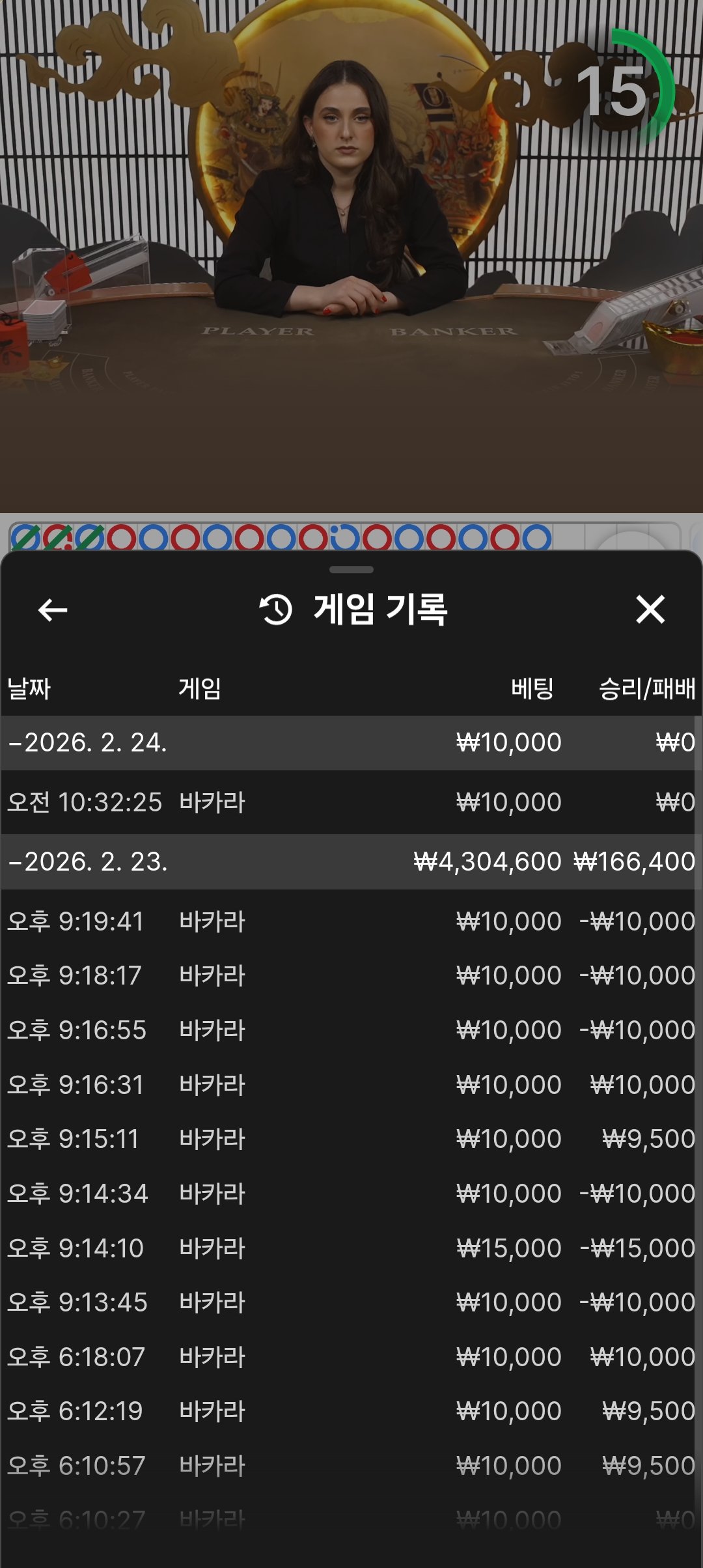Viewport: 703px width, 1568px height.
Task: Open the 오후 9:15:11 game entry
Action: [x=351, y=1139]
